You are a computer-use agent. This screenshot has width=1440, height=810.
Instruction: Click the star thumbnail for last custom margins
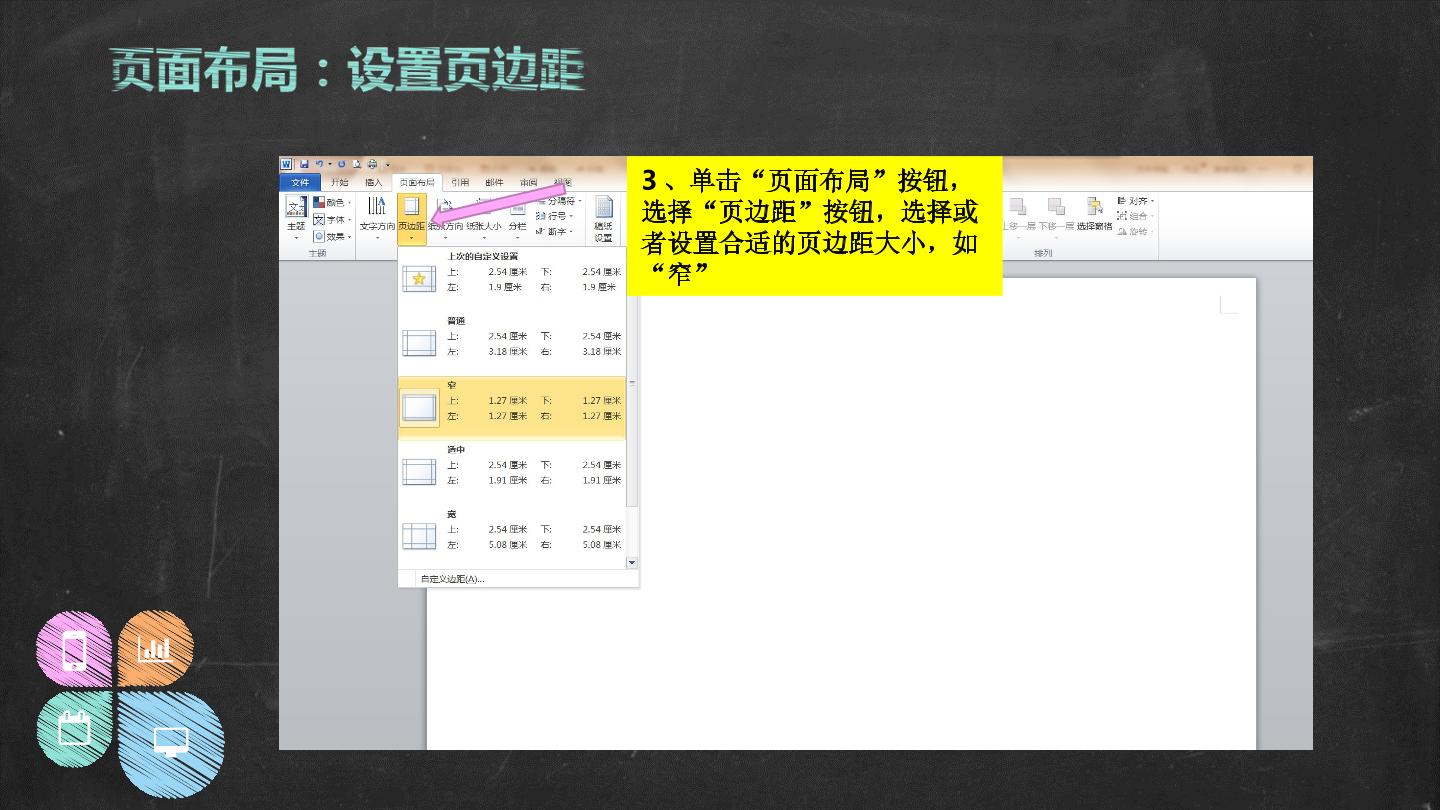[x=419, y=279]
